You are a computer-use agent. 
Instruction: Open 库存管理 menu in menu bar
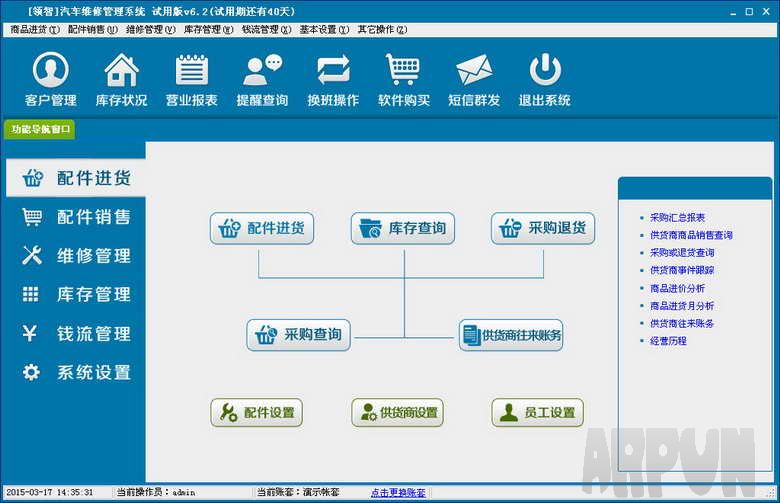click(208, 30)
